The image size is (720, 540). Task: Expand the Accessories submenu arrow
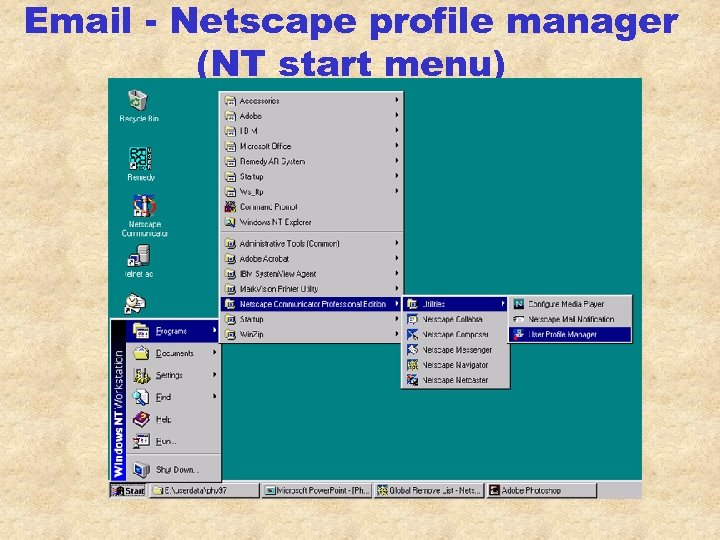point(396,100)
